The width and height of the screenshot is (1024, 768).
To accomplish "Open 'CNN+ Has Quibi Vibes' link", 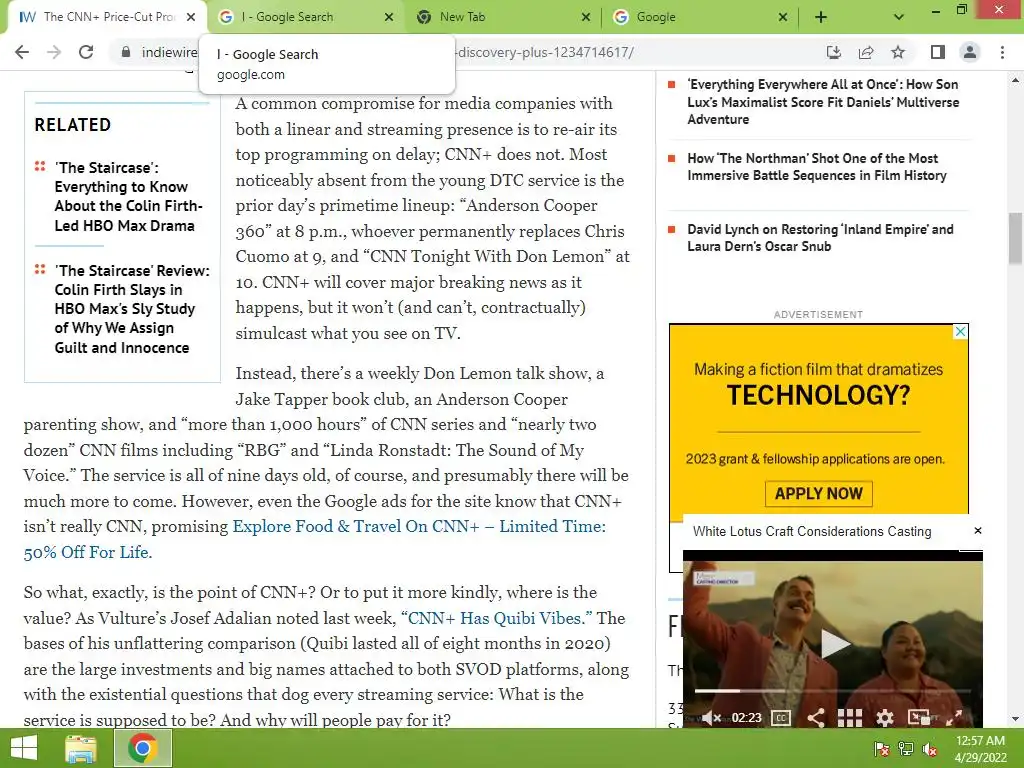I will point(496,618).
